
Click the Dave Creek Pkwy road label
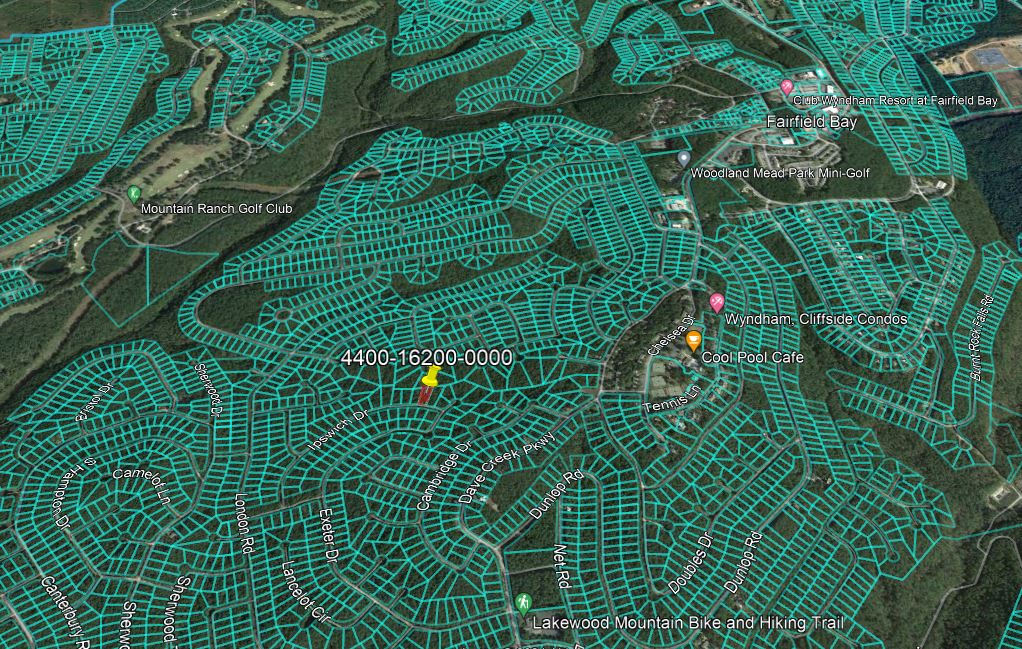pyautogui.click(x=505, y=467)
